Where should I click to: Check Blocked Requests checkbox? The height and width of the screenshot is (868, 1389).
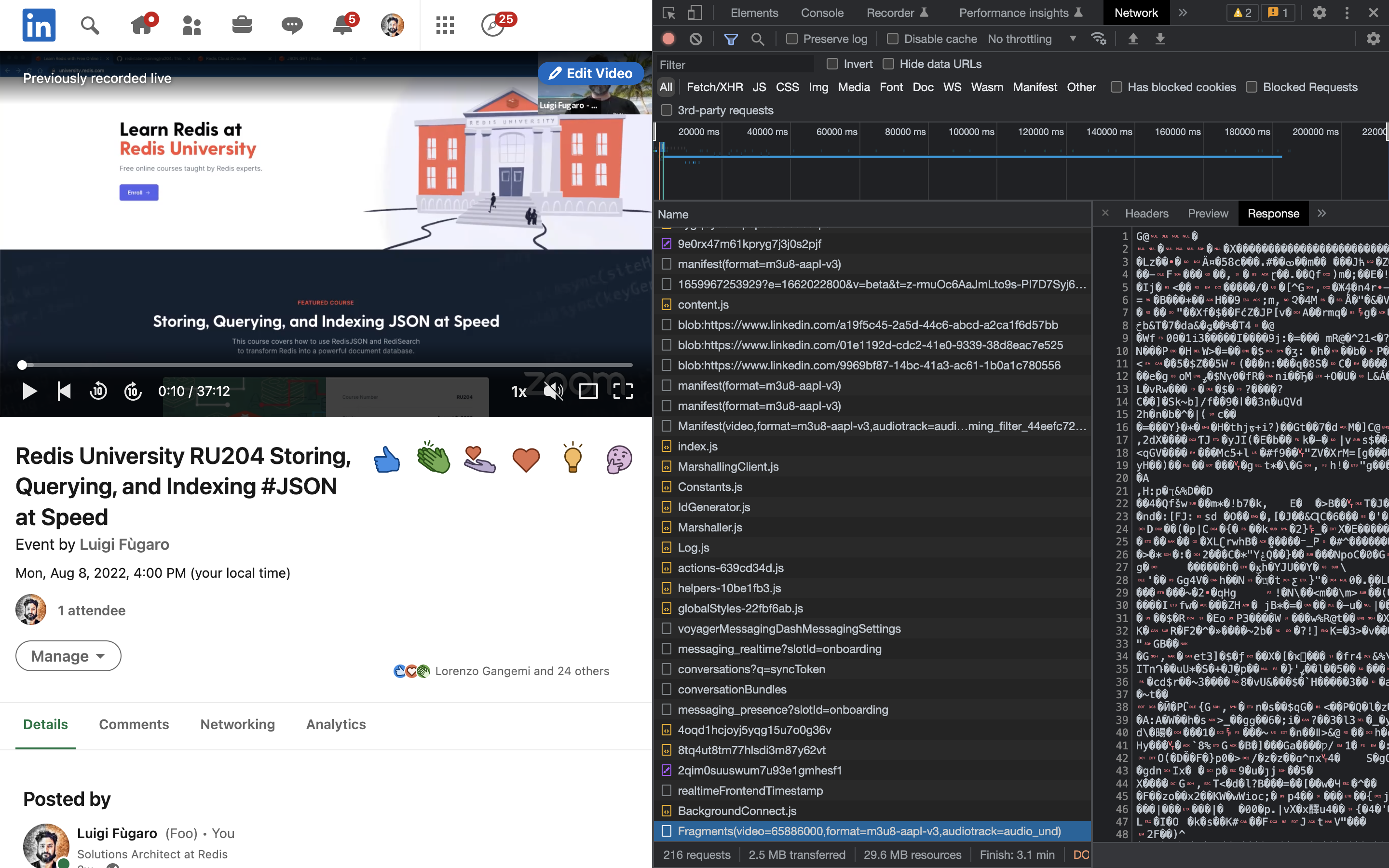pos(1252,87)
